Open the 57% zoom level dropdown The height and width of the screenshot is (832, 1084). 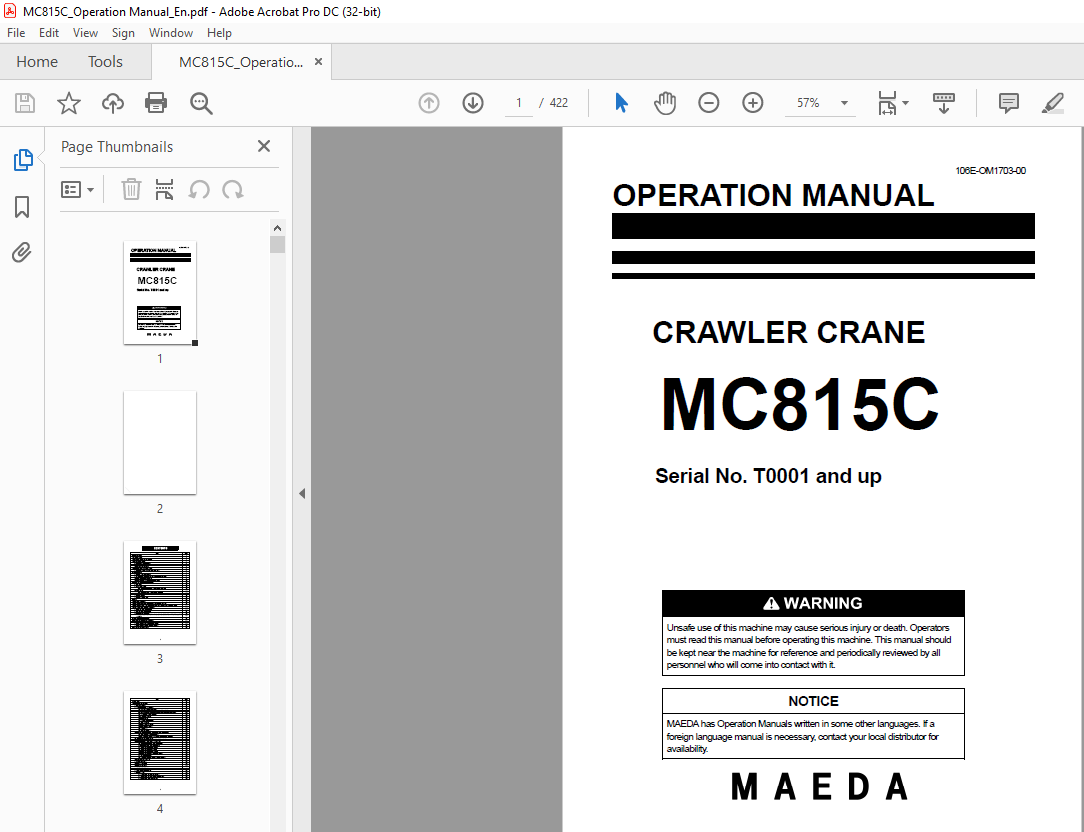pyautogui.click(x=844, y=103)
